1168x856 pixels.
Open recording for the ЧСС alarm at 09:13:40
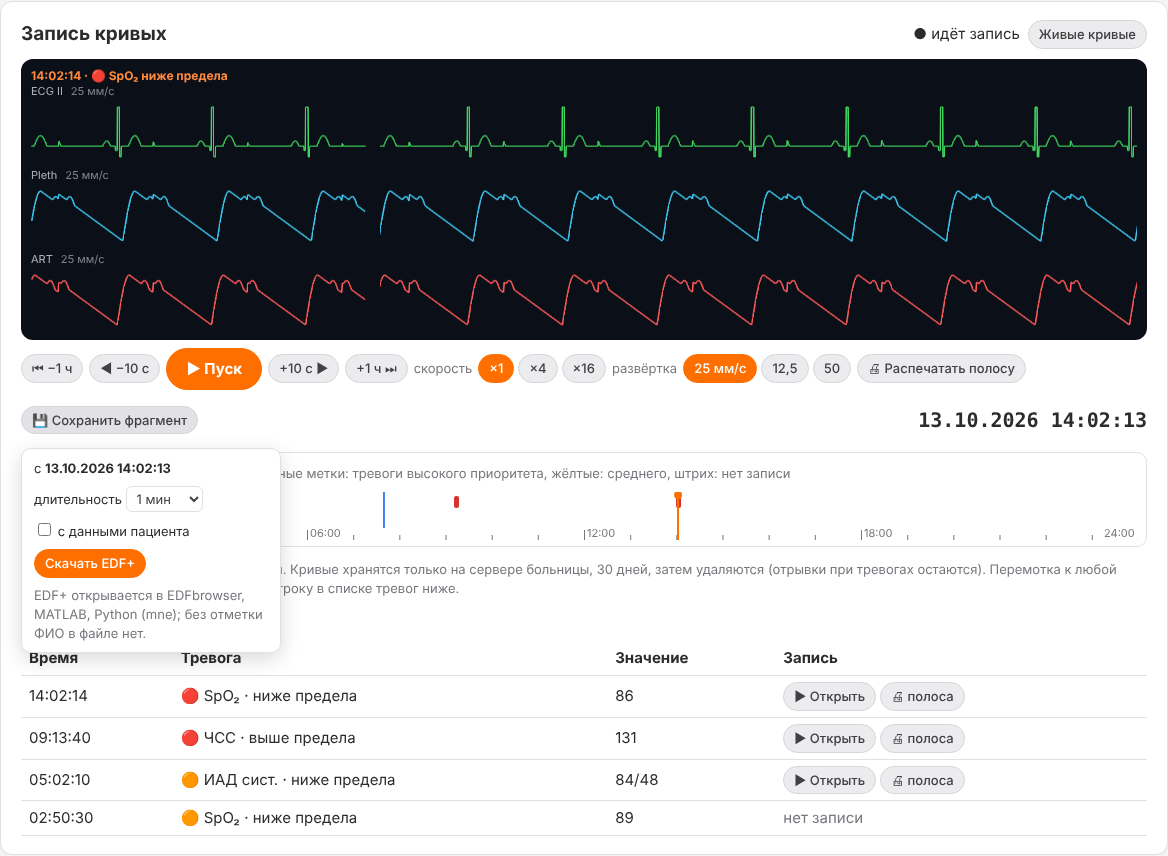(x=829, y=738)
